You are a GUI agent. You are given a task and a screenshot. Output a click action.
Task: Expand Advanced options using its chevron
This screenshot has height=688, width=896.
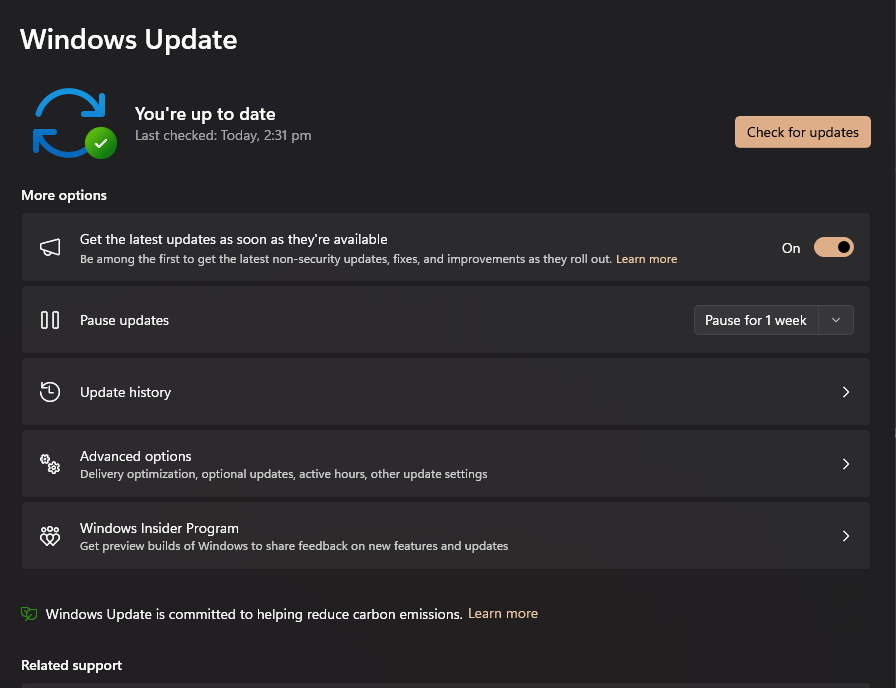click(846, 464)
